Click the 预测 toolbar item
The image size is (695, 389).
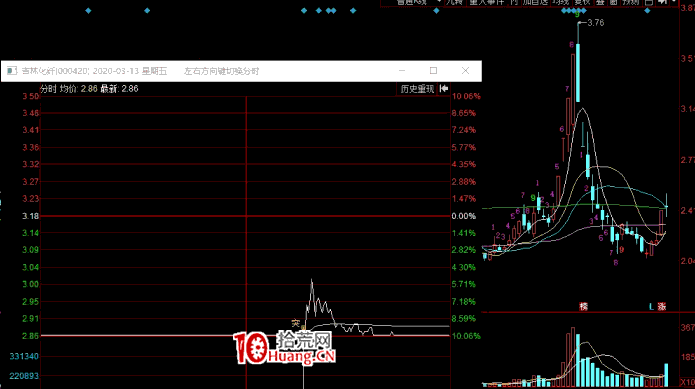630,2
